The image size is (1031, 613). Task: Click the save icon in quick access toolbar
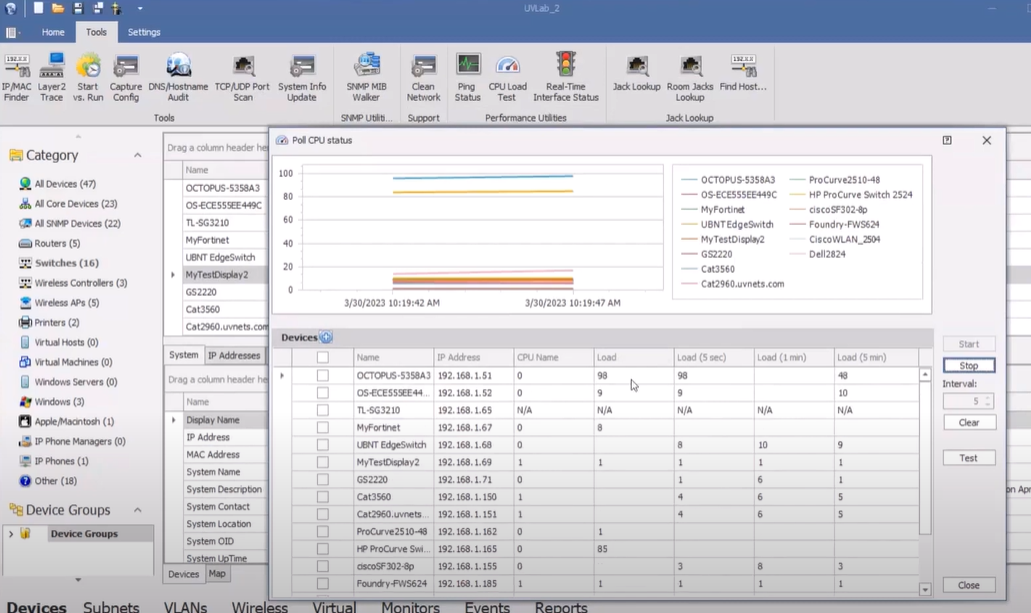78,9
